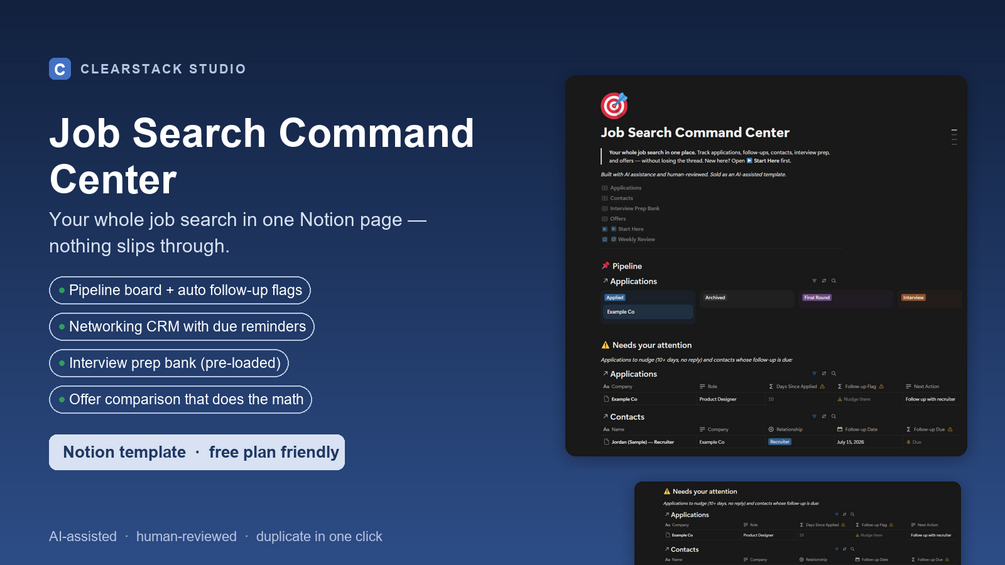Click Follow-up Due column header, large preview

coord(929,429)
